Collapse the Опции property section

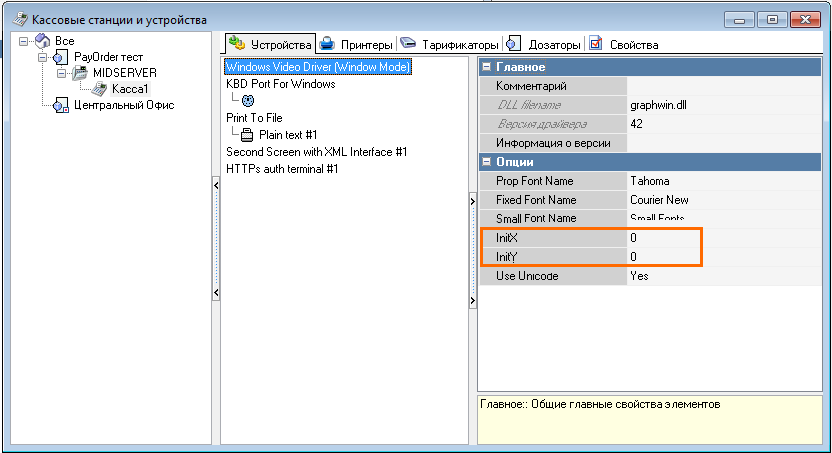[487, 162]
